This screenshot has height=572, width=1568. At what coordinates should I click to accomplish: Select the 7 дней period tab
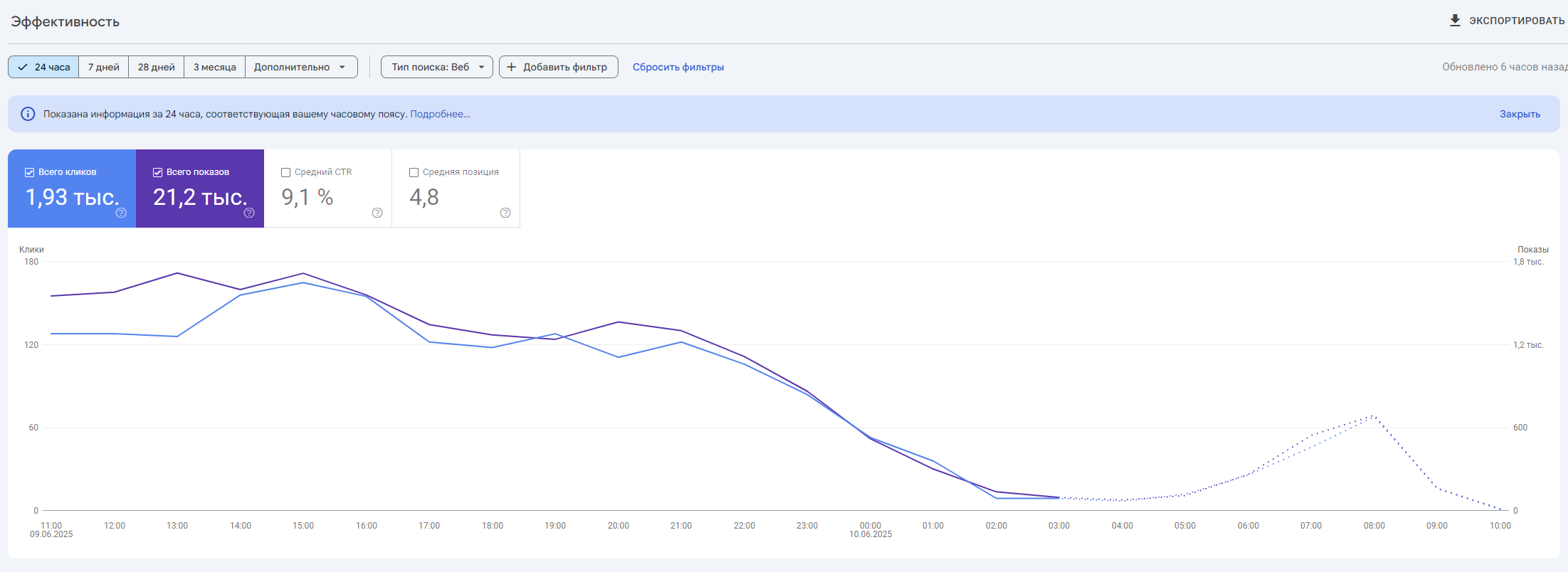[x=104, y=67]
